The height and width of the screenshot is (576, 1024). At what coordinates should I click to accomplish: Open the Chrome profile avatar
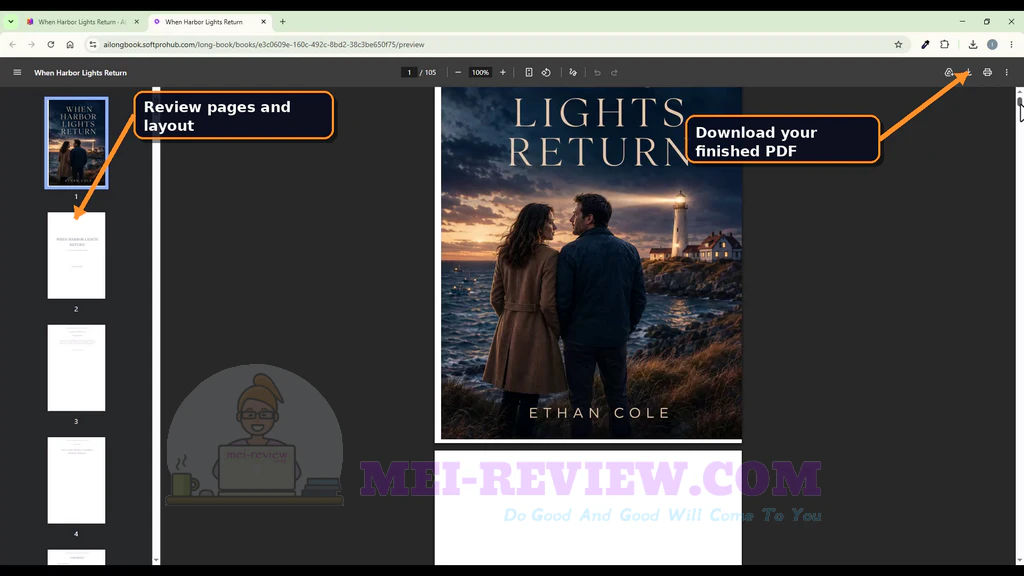click(x=992, y=44)
